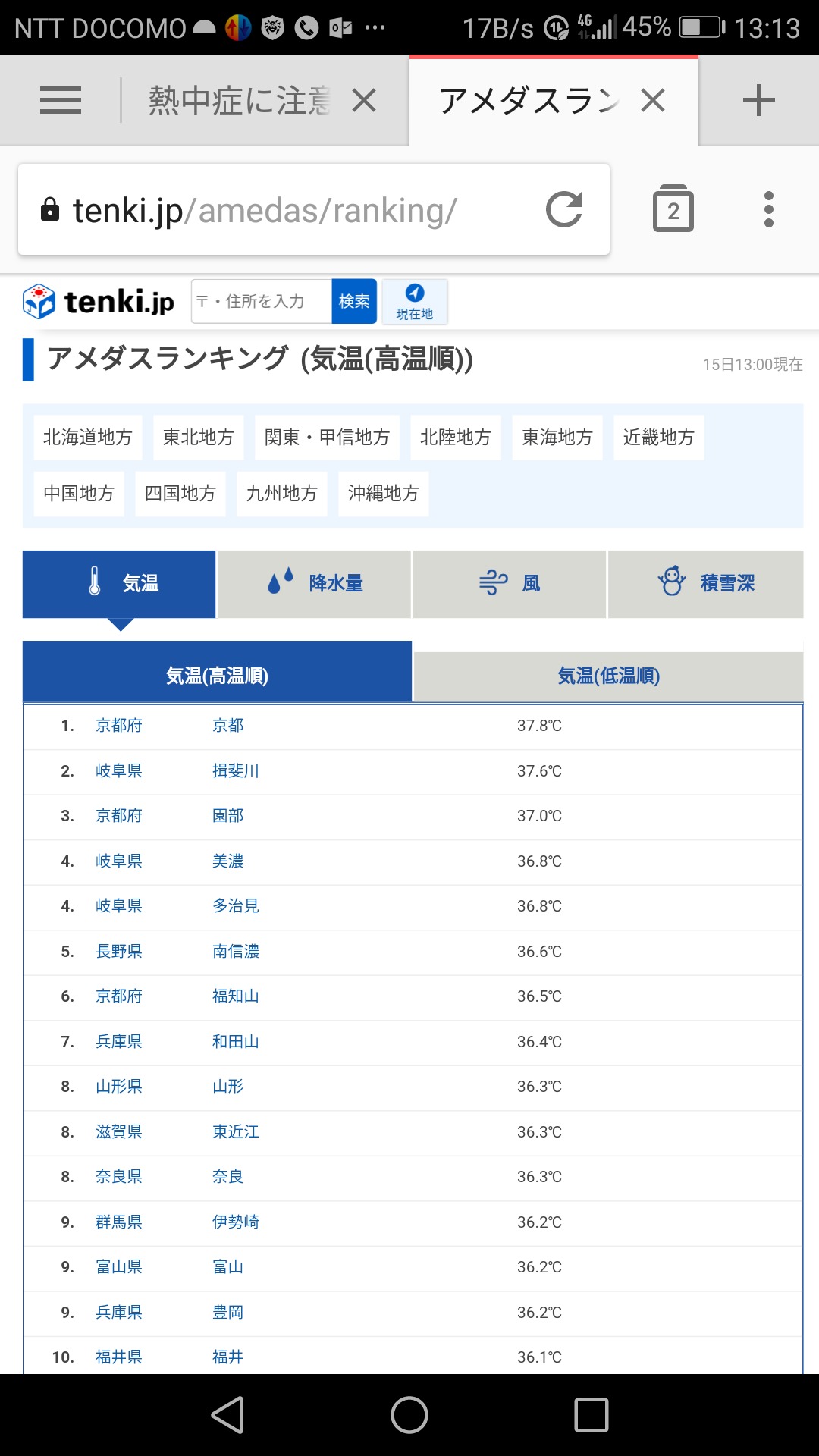Open the 南信濃 station link

236,952
